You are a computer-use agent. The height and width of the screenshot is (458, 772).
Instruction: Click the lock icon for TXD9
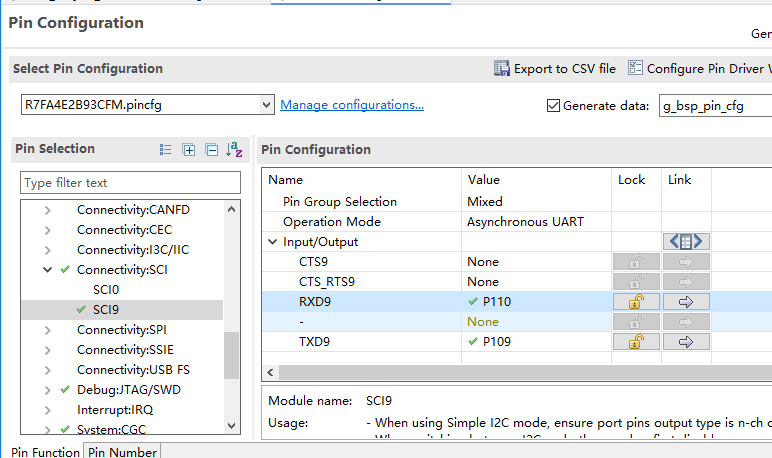coord(635,341)
